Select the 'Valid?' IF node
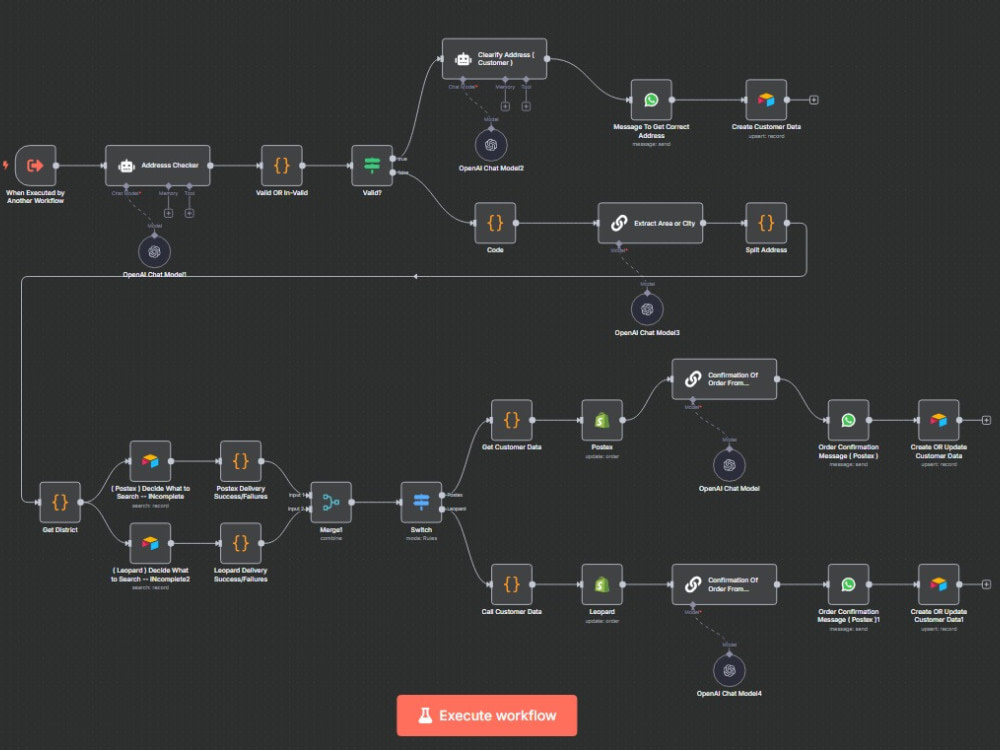The width and height of the screenshot is (1000, 750). click(372, 165)
